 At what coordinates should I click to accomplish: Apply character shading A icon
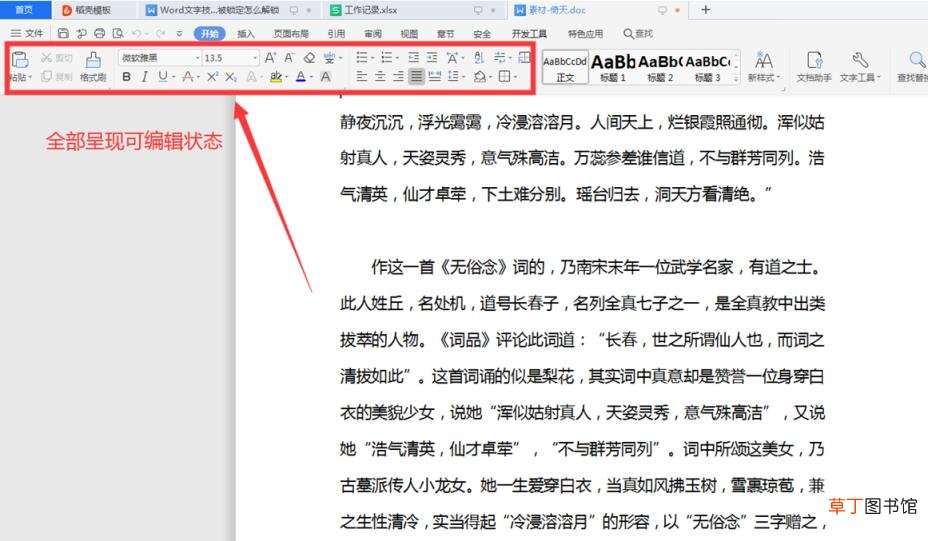click(326, 76)
